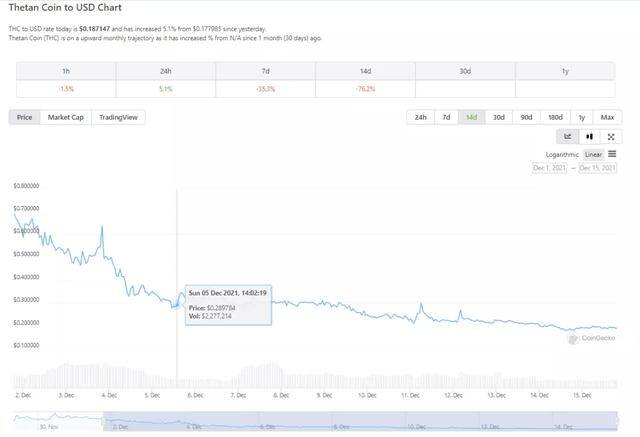Switch to candlestick chart icon
The image size is (640, 437).
(589, 137)
